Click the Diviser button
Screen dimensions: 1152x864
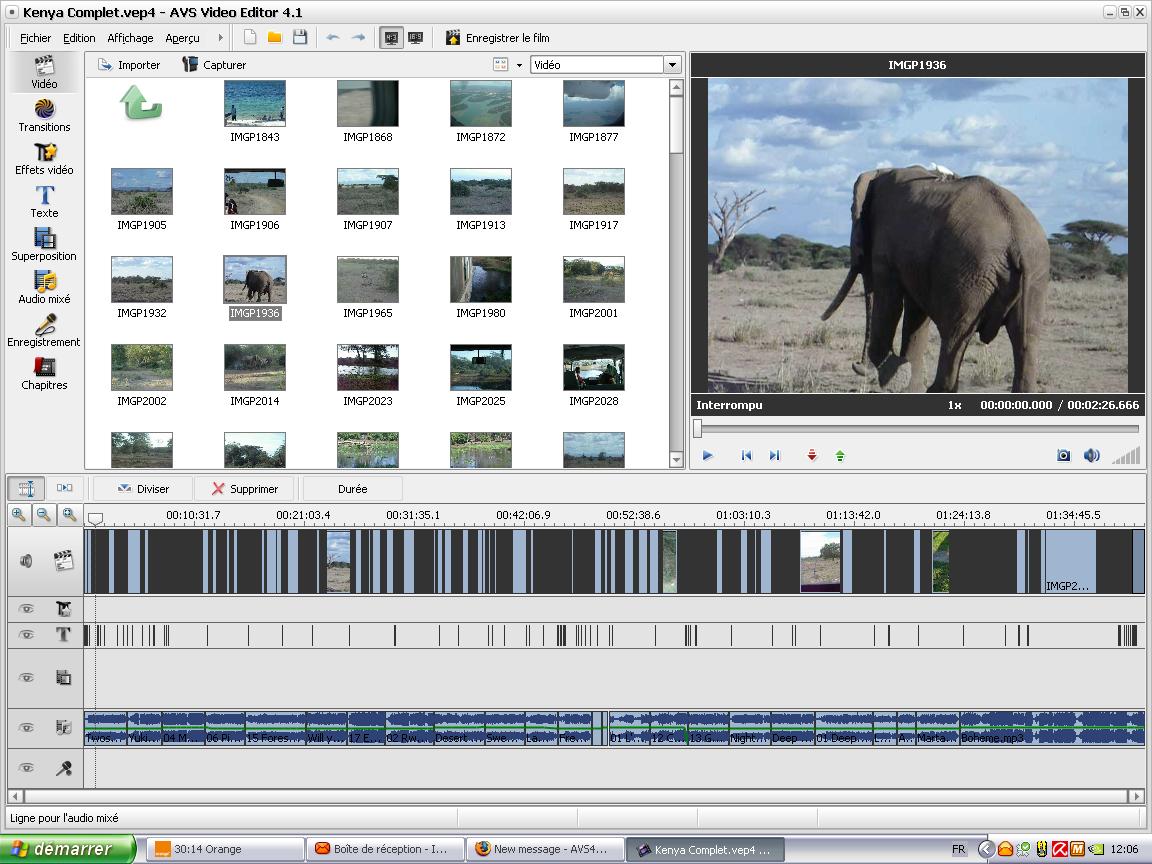pos(142,489)
